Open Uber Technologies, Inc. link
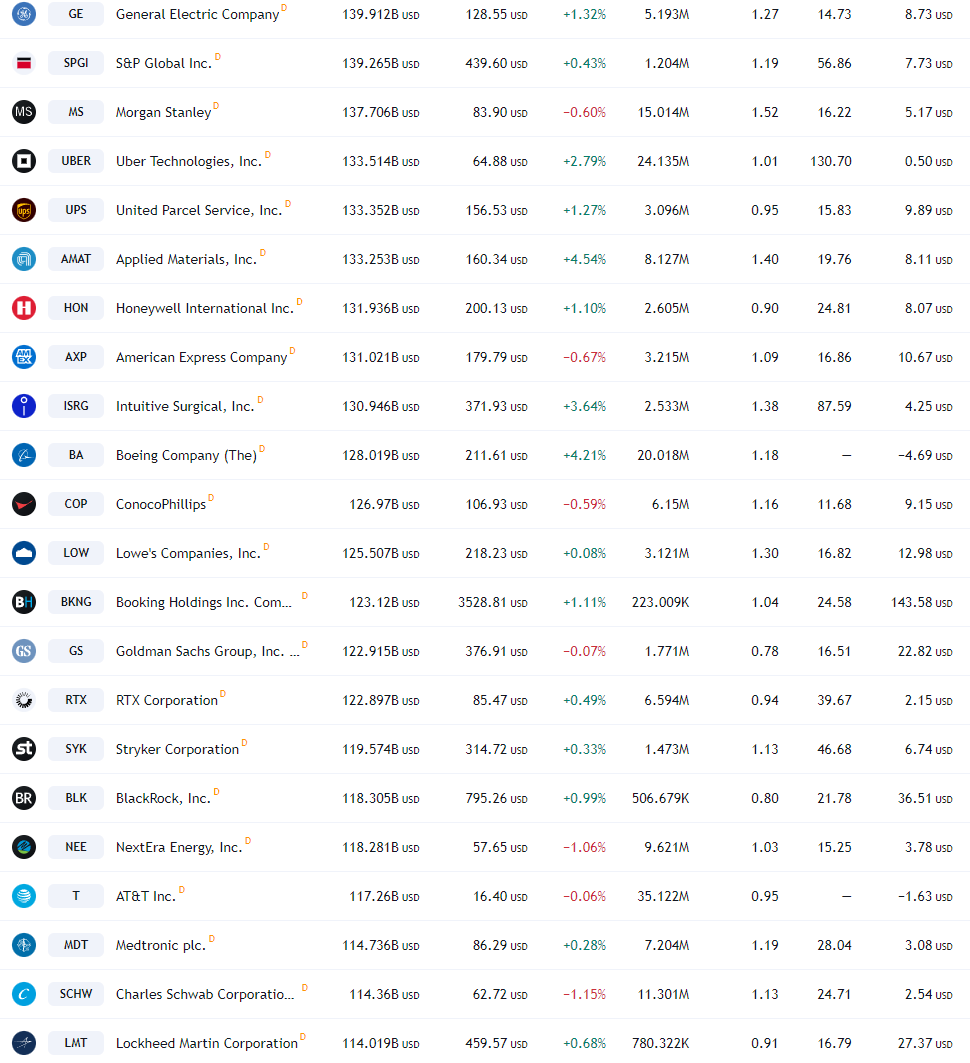The width and height of the screenshot is (970, 1063). 188,161
